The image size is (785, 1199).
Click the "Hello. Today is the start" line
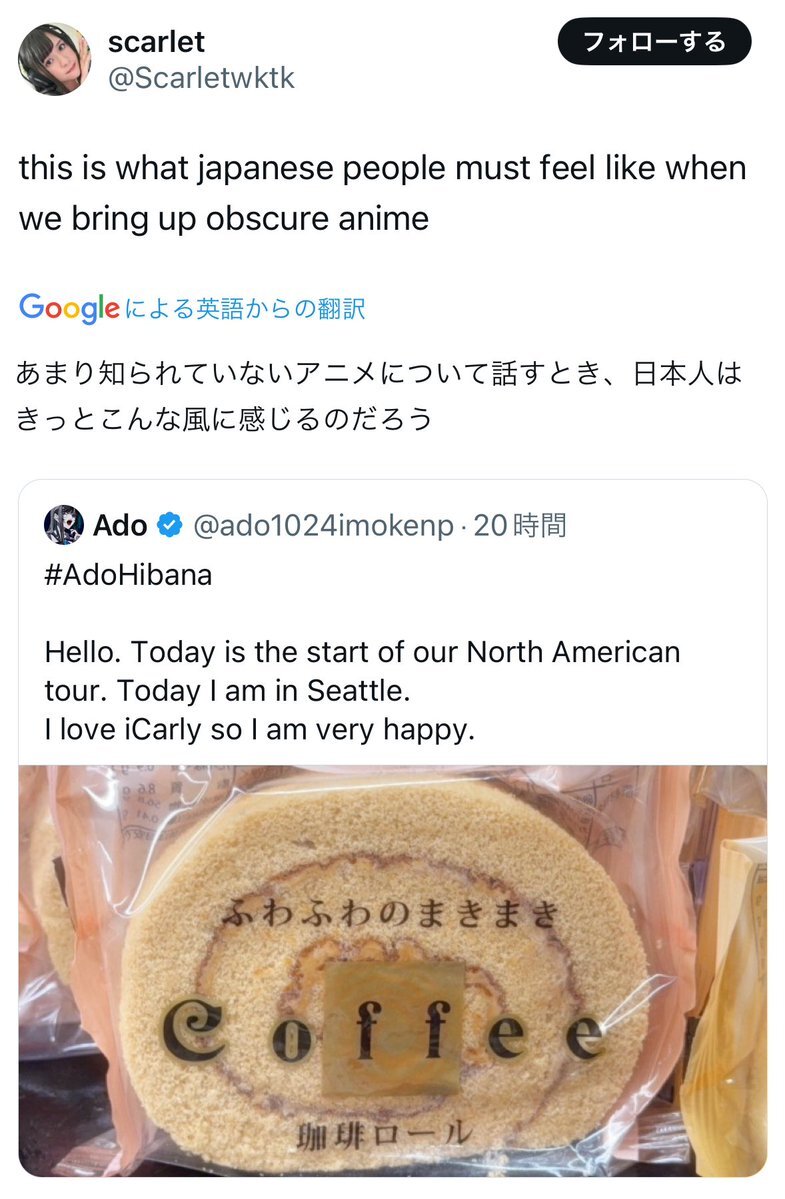point(362,652)
